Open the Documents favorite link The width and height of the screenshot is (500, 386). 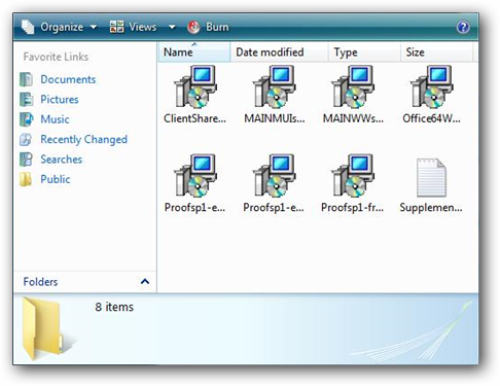pos(68,79)
